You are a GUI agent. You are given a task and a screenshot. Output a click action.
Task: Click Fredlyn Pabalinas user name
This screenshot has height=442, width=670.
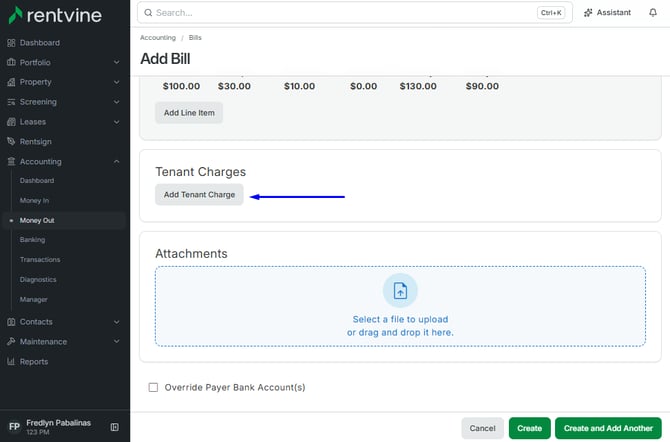coord(59,423)
